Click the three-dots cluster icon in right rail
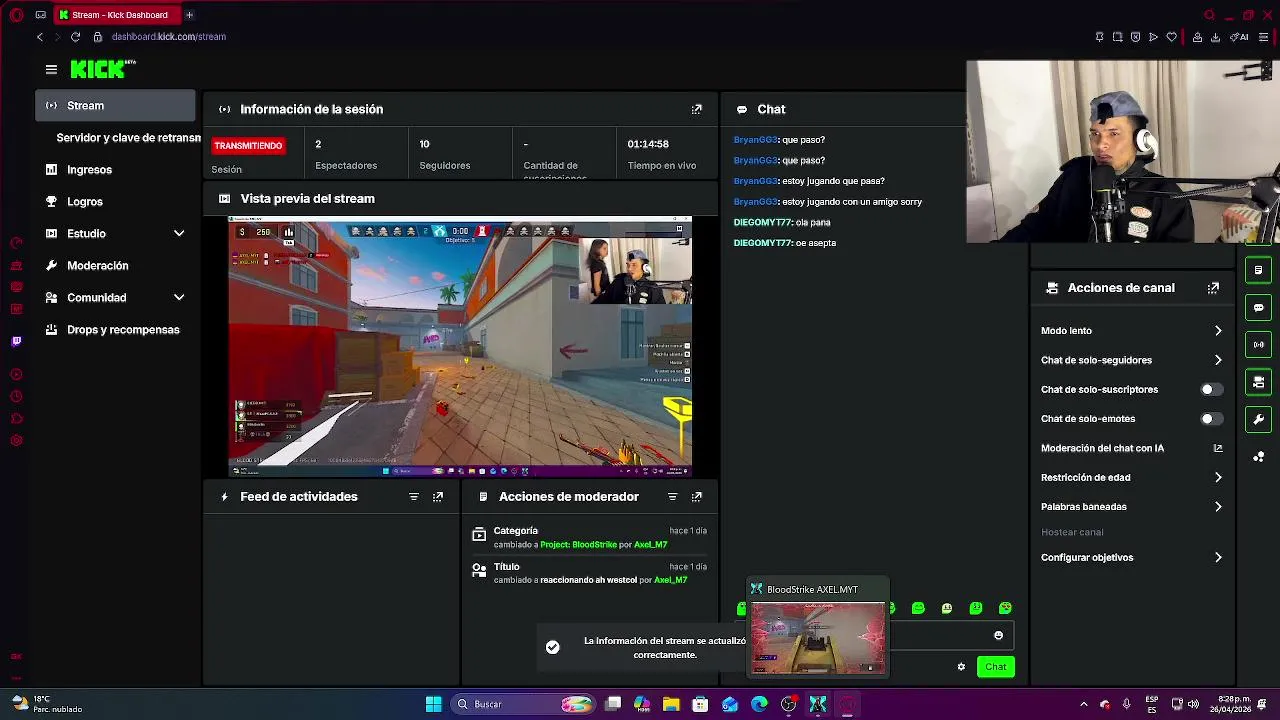 (1259, 457)
